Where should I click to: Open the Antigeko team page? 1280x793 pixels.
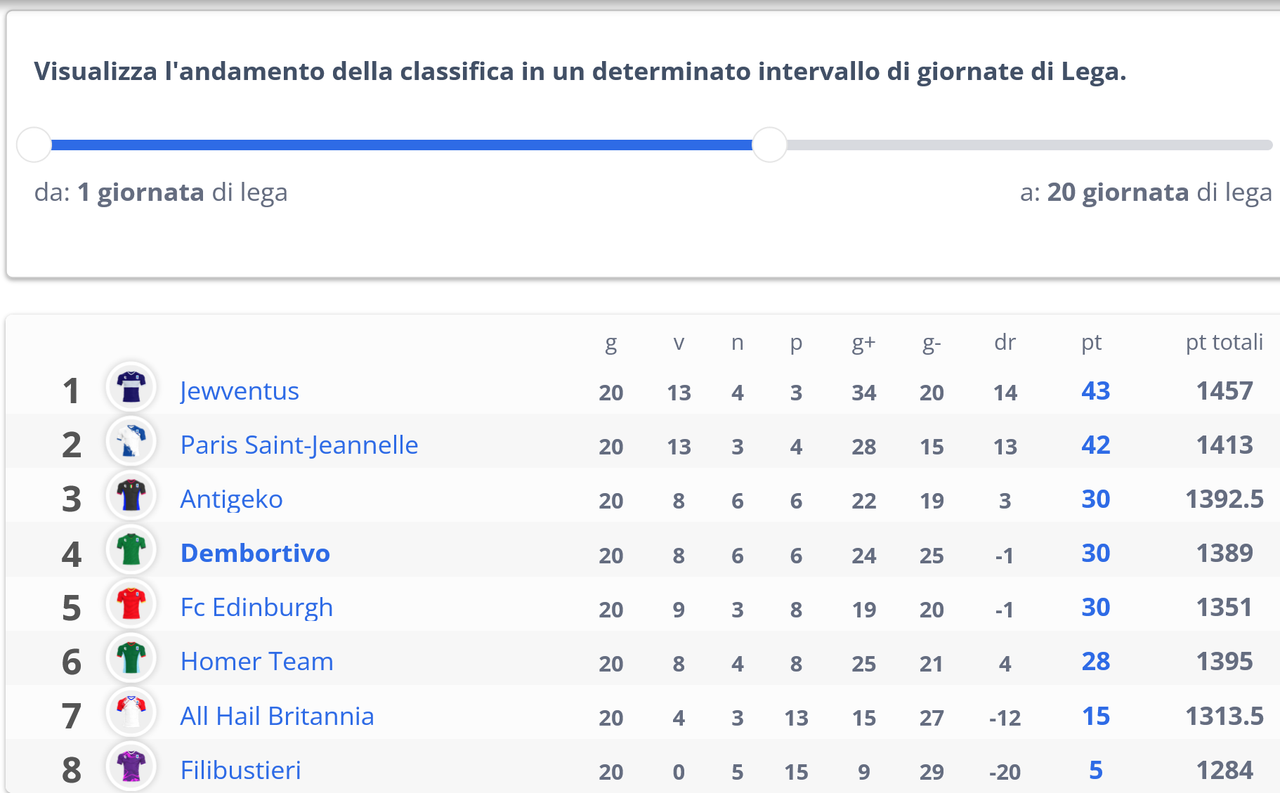point(231,499)
